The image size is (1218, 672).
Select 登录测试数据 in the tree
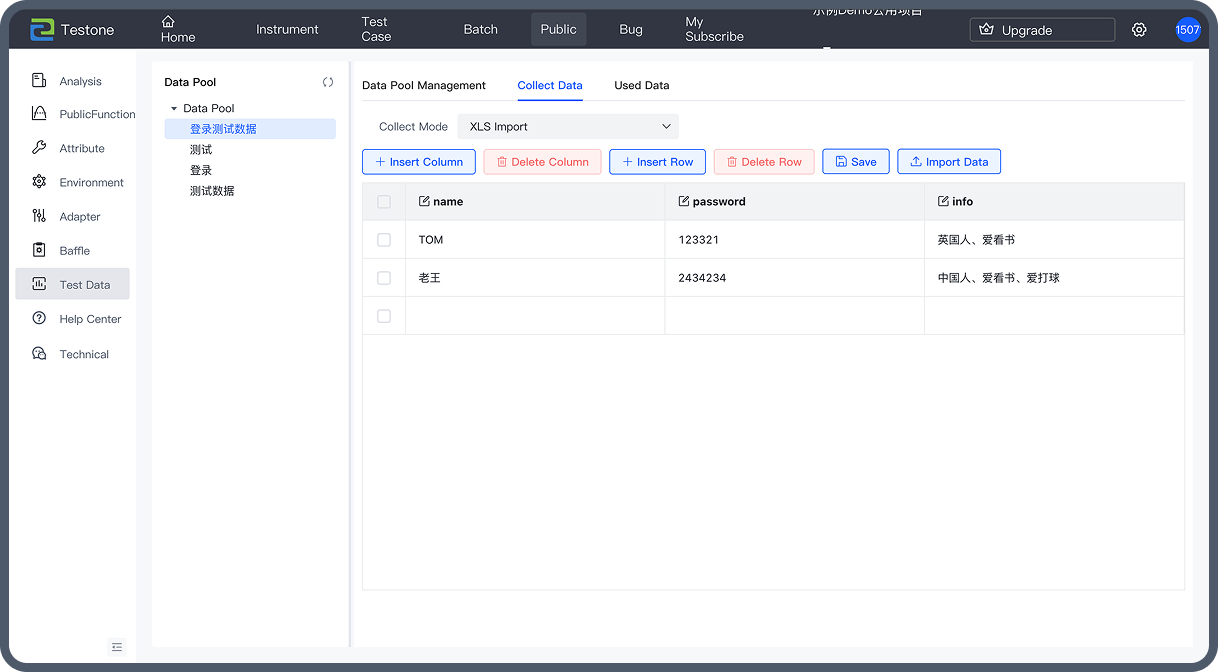click(223, 129)
